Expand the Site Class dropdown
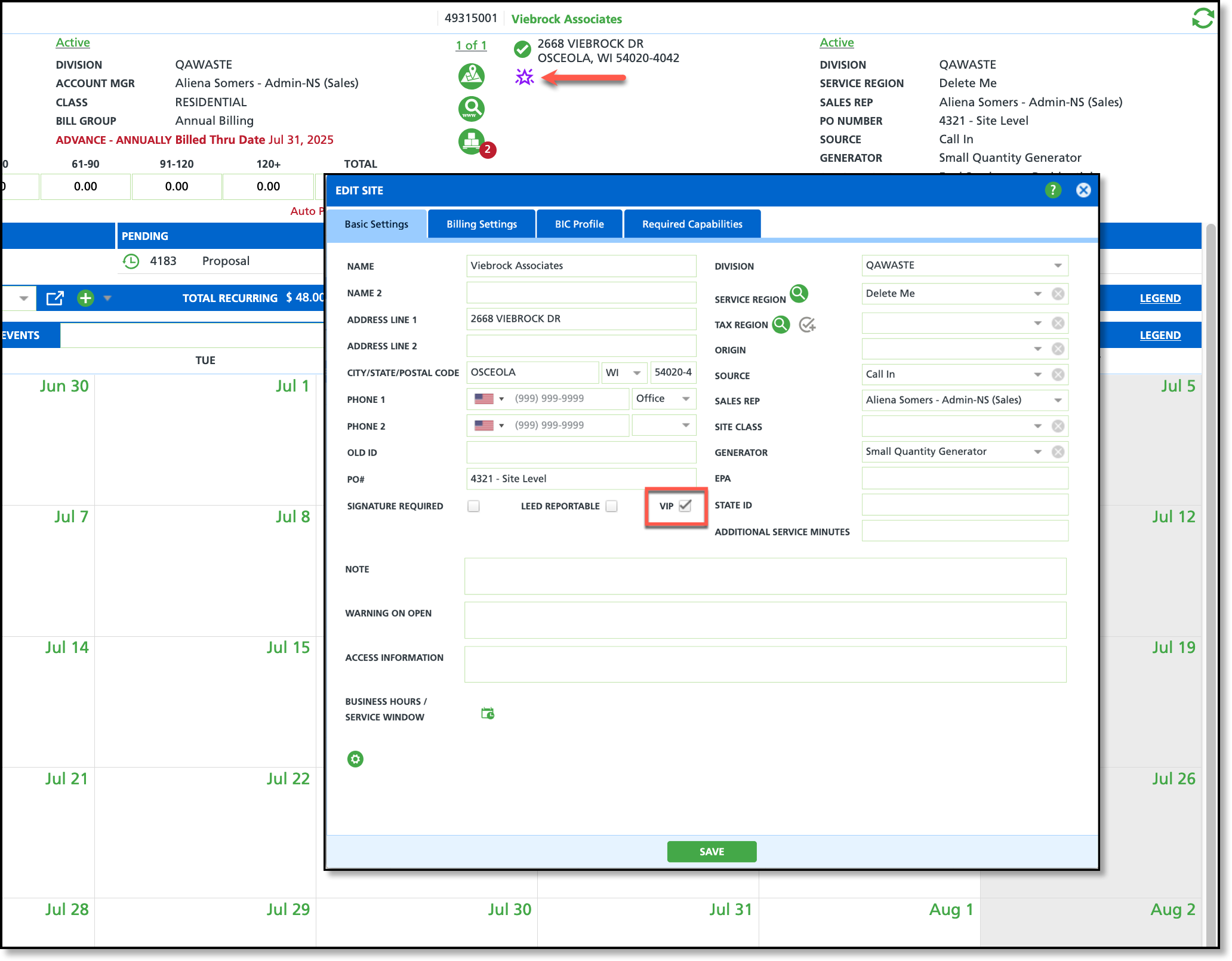 tap(1037, 426)
